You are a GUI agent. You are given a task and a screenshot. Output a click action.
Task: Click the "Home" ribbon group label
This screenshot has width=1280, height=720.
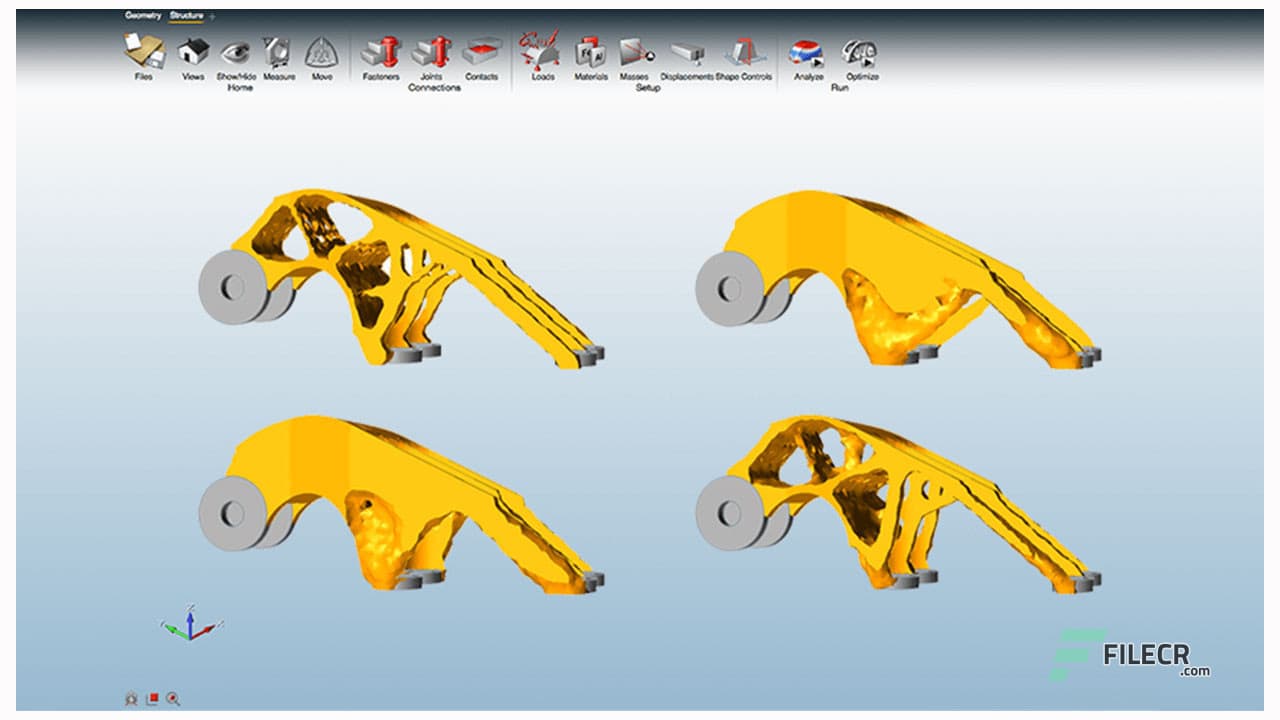pyautogui.click(x=240, y=88)
